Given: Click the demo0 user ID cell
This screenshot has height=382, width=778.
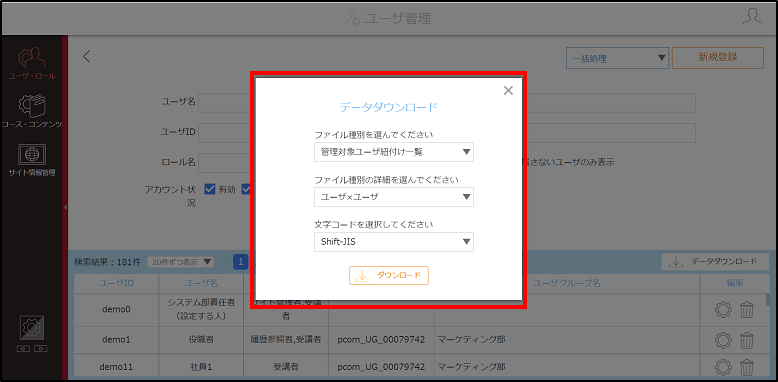Looking at the screenshot, I should coord(116,310).
